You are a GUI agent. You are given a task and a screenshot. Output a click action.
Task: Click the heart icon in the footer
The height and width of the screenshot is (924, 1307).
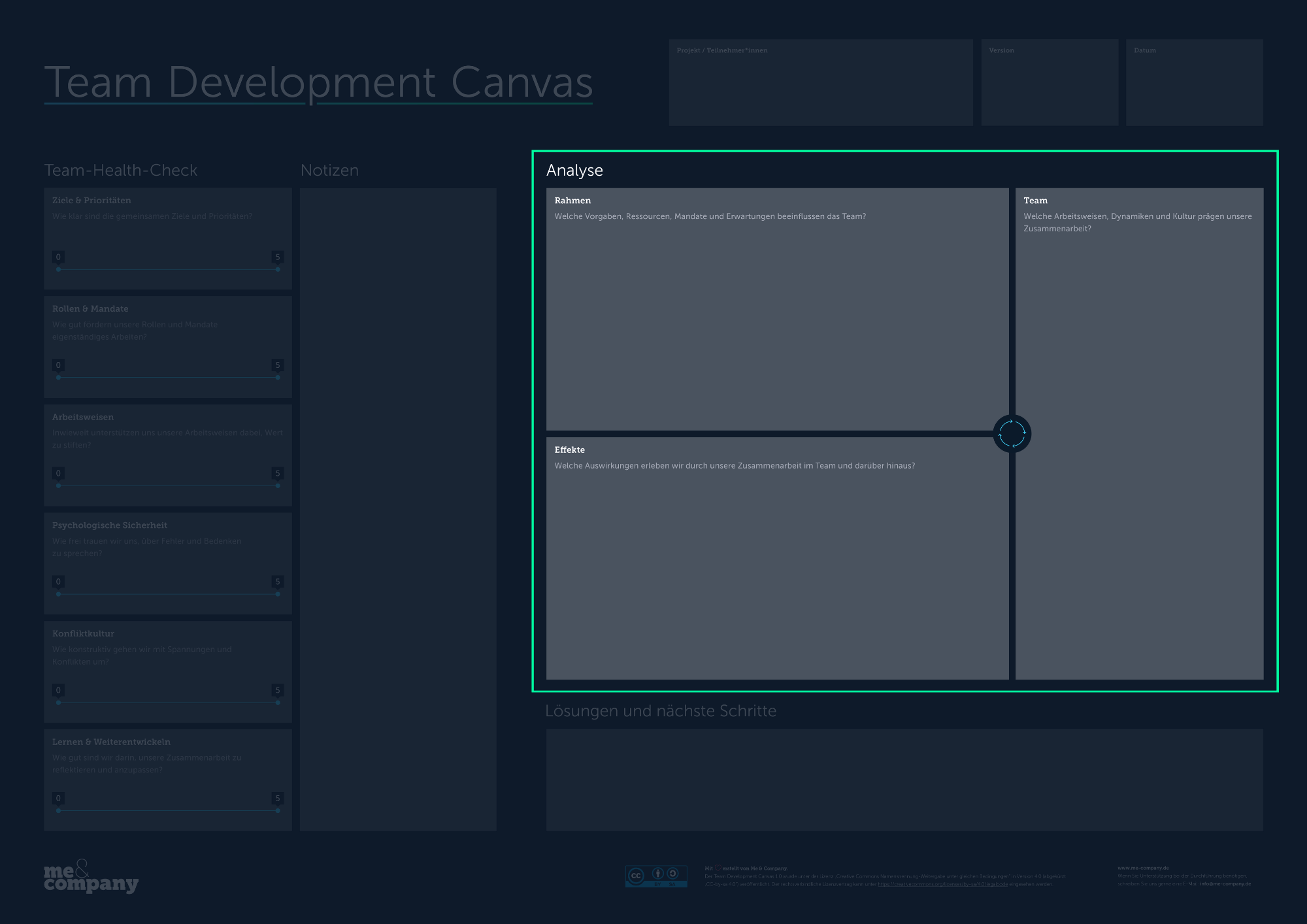[x=718, y=868]
